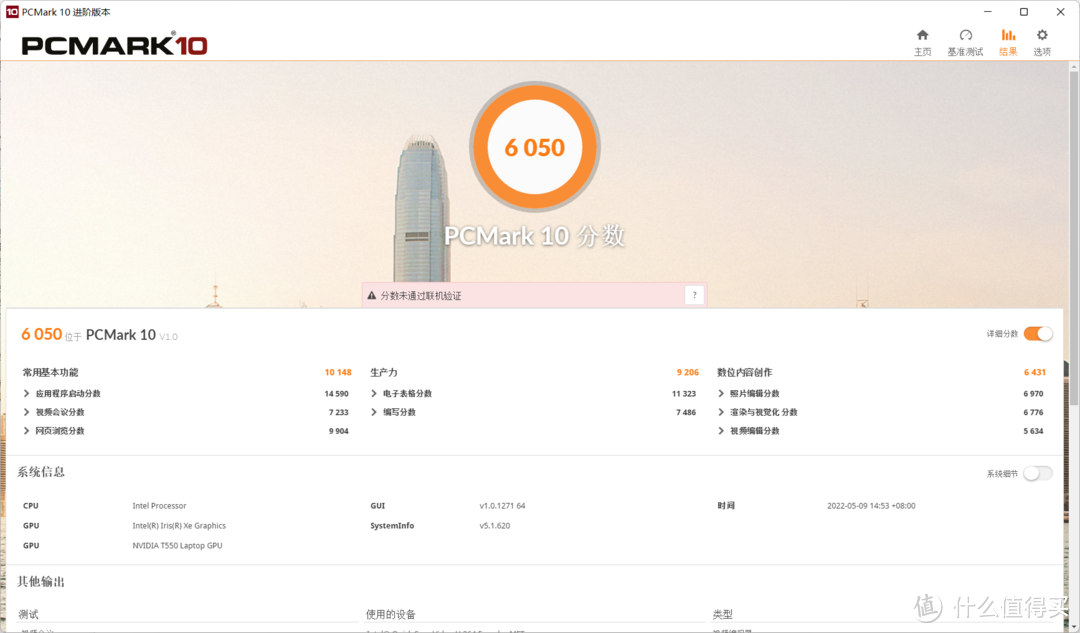
Task: Enable the 系统细节 system details switch
Action: point(1038,473)
